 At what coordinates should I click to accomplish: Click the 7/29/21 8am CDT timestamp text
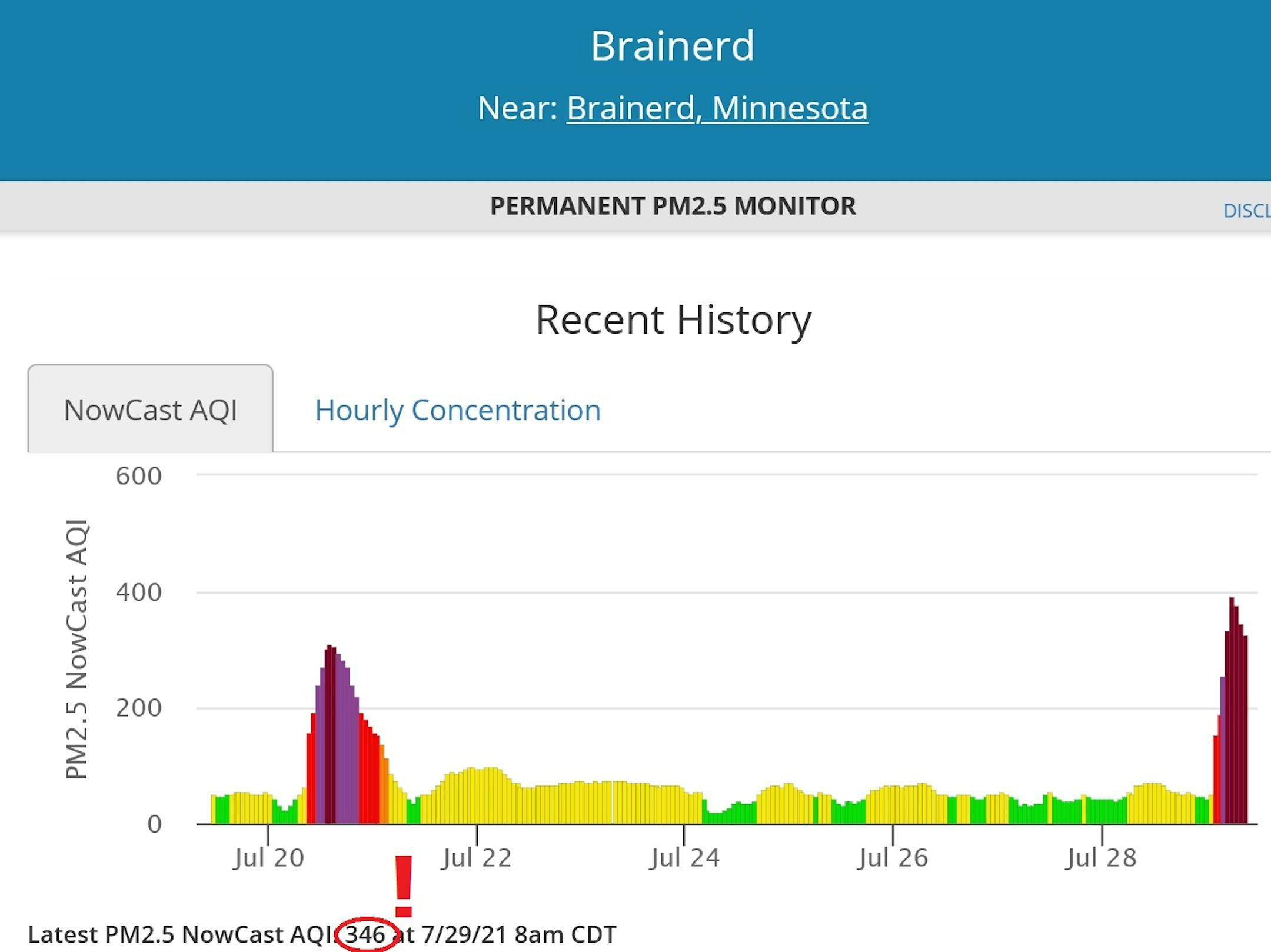518,934
